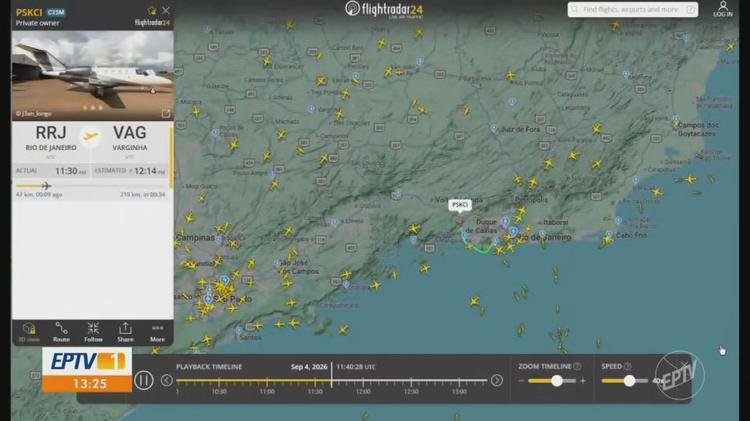Screen dimensions: 750x421
Task: Adjust the zoom timeline slider handle
Action: pos(557,381)
